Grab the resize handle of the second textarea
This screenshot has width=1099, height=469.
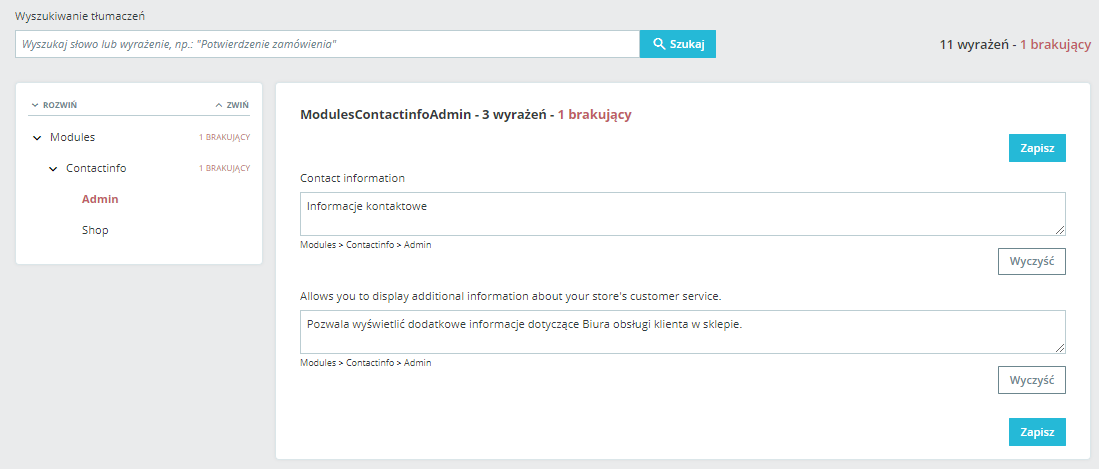pyautogui.click(x=1060, y=348)
